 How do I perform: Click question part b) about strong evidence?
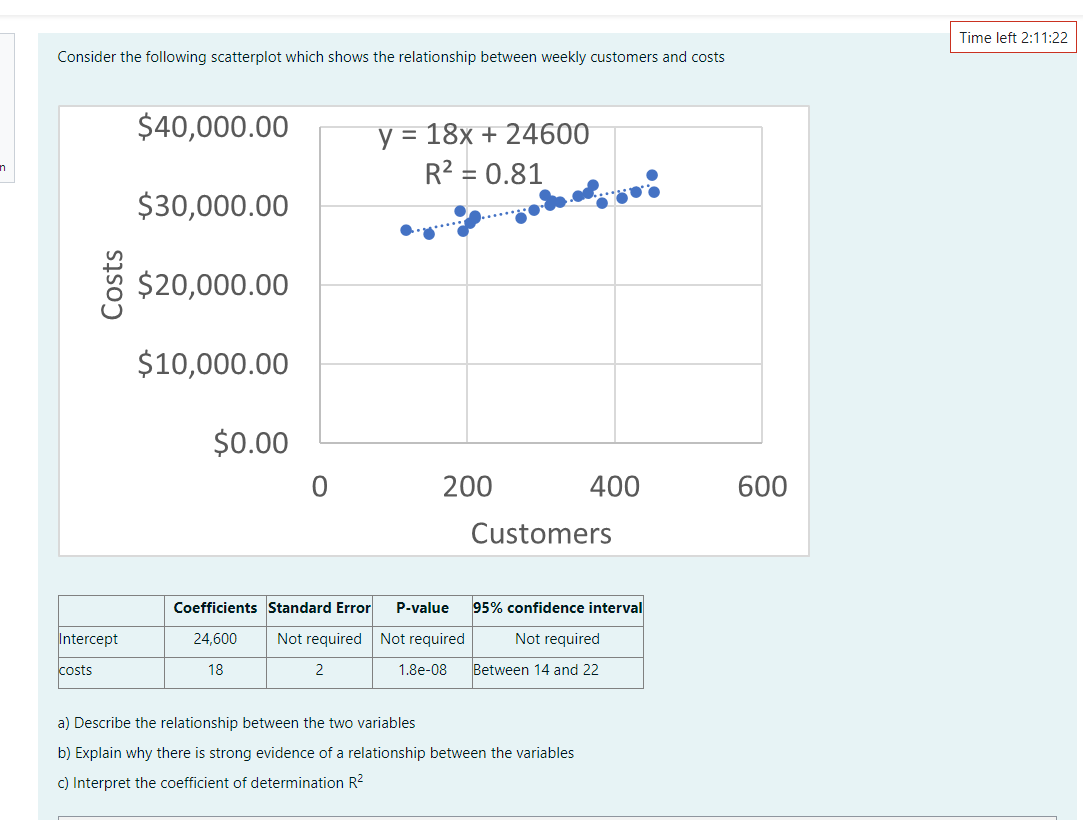(x=316, y=753)
